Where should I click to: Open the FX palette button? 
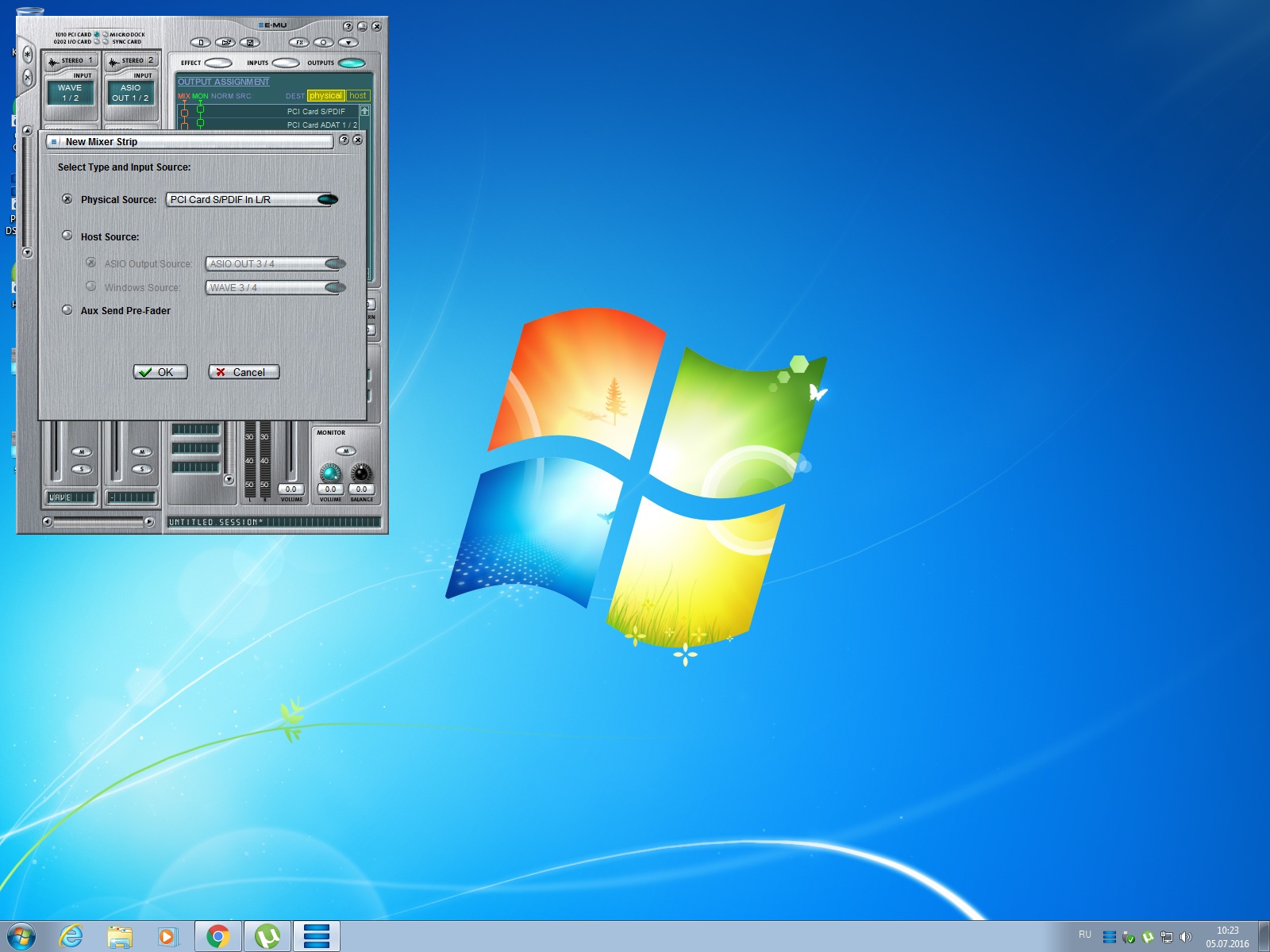299,42
